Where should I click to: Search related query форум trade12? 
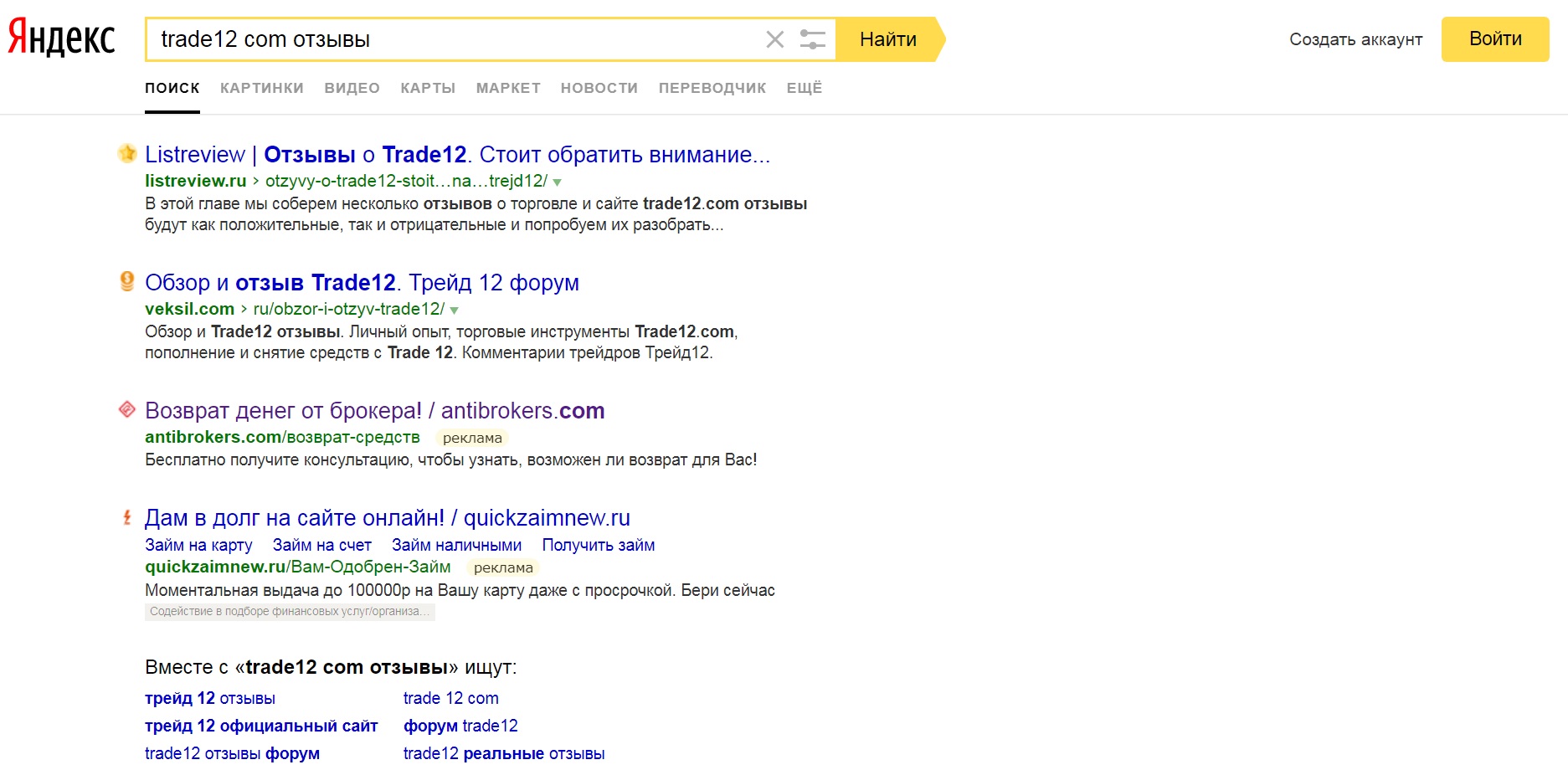460,726
